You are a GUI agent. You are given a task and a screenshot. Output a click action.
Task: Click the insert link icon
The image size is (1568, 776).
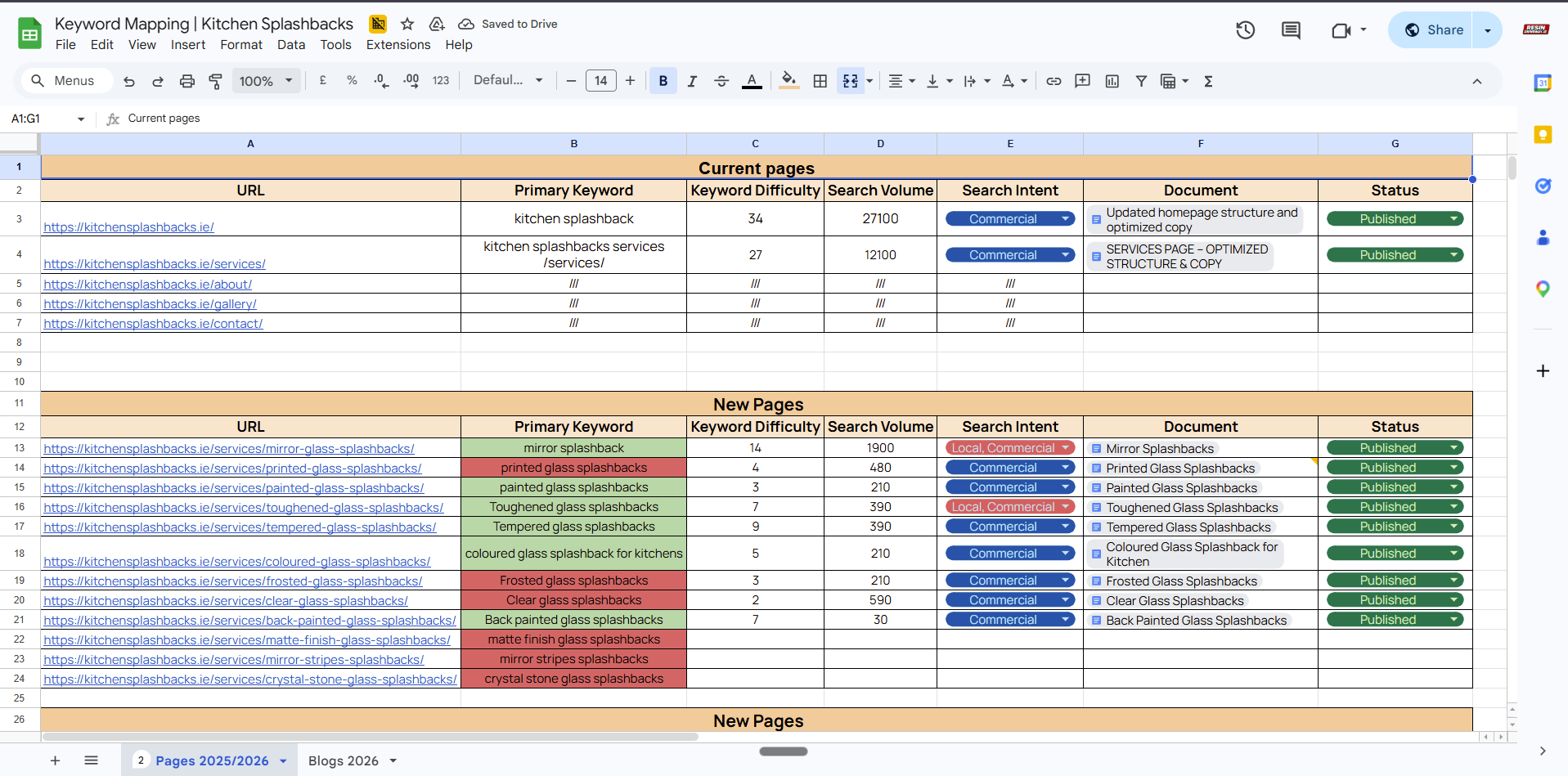coord(1054,81)
